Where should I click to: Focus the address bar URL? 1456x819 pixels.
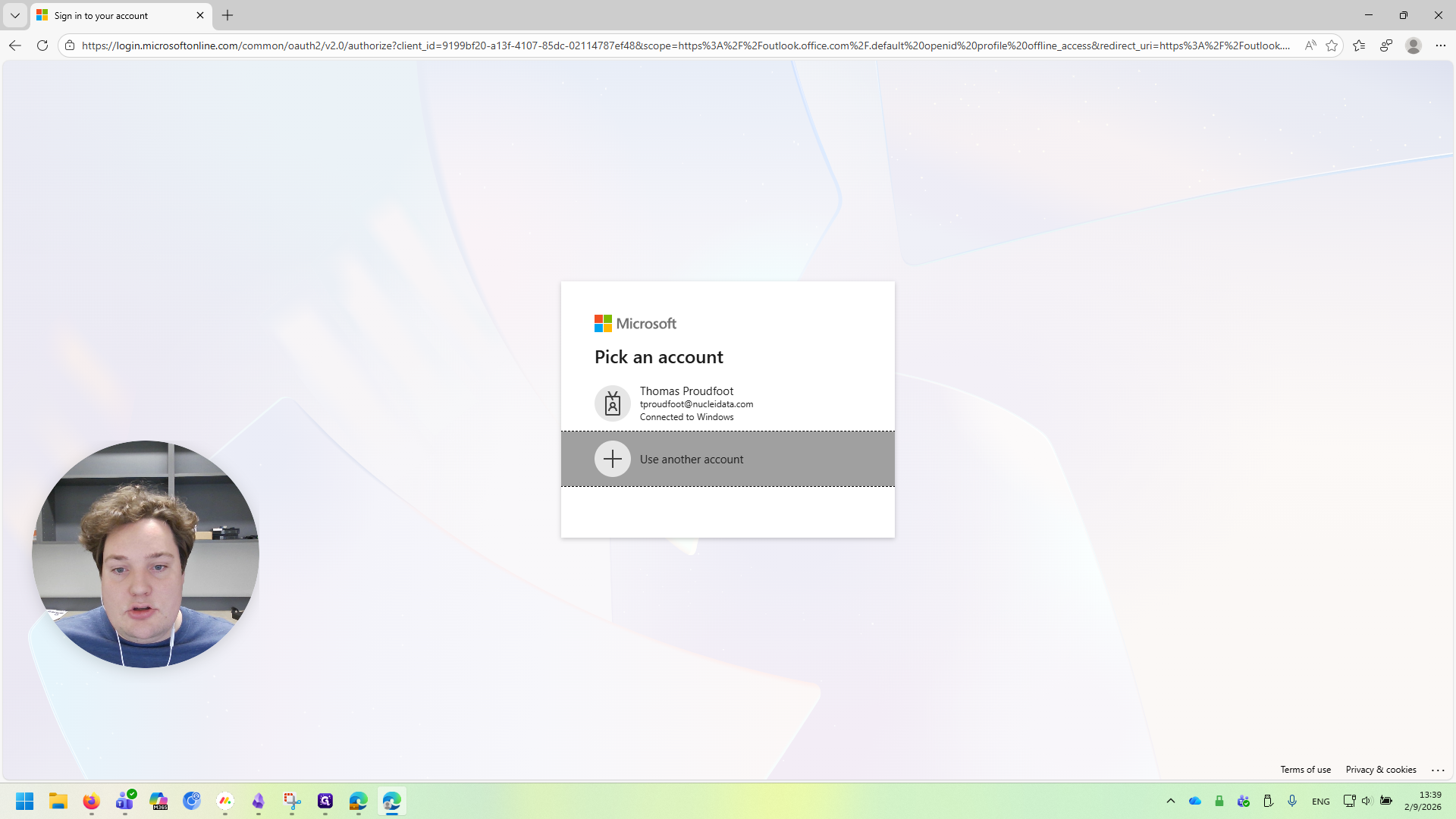pos(686,45)
